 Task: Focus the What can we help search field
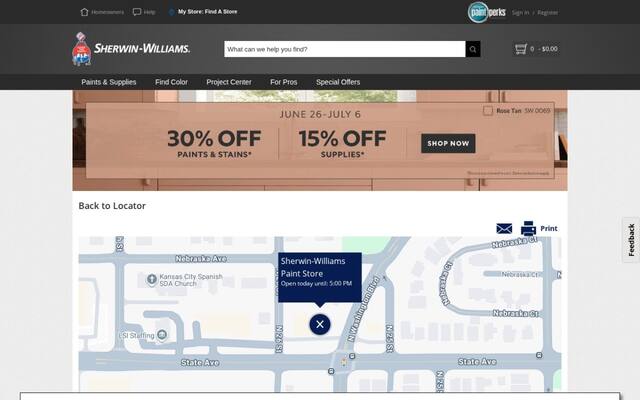pyautogui.click(x=345, y=49)
